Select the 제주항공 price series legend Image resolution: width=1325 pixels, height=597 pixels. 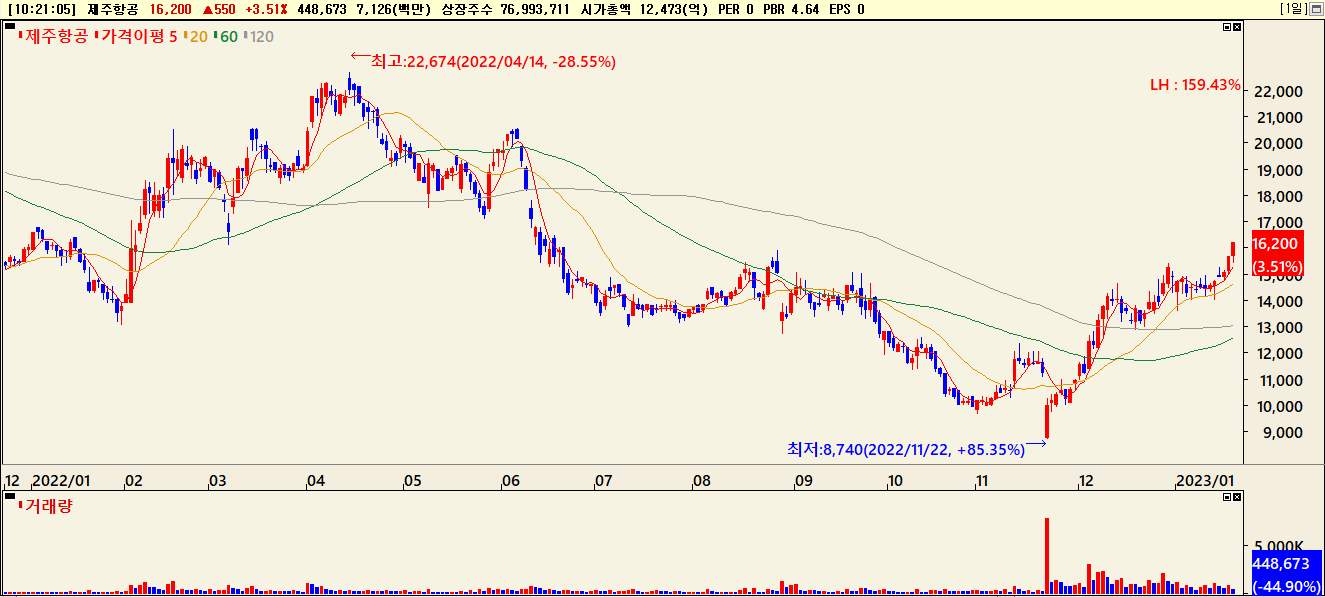coord(55,36)
